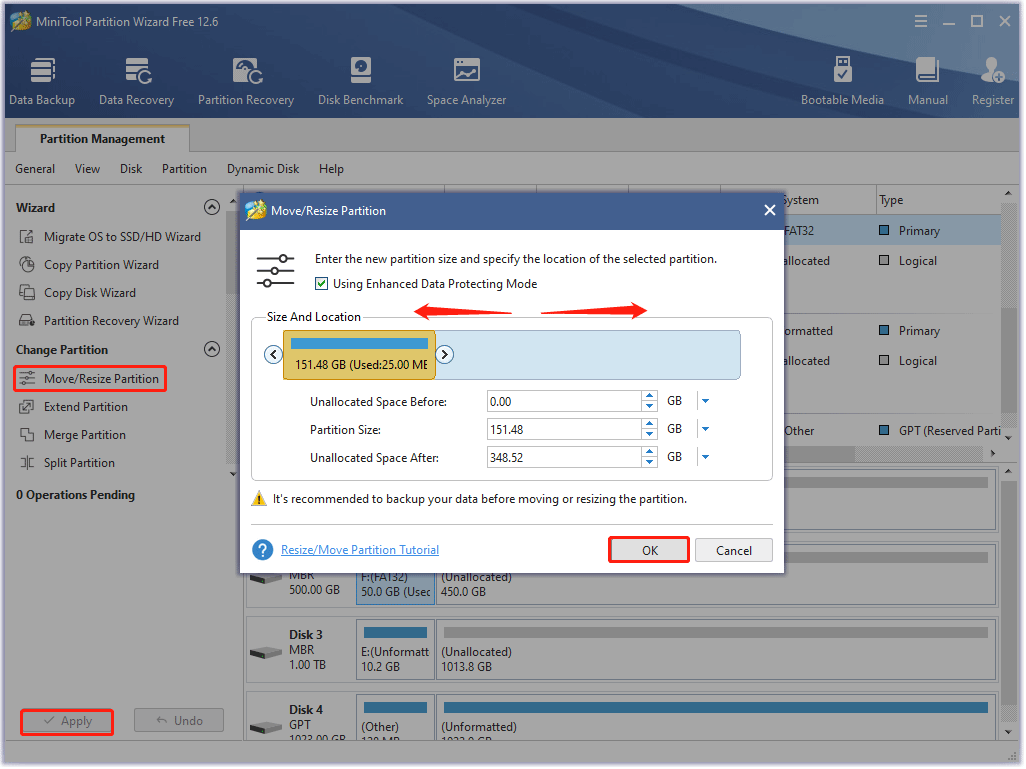Open unit dropdown for Partition Size
The width and height of the screenshot is (1026, 769).
706,429
